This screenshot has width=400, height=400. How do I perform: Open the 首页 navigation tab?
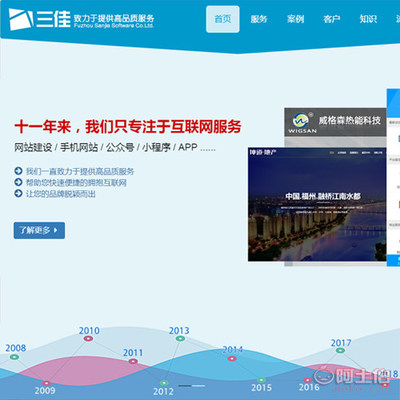[x=223, y=19]
